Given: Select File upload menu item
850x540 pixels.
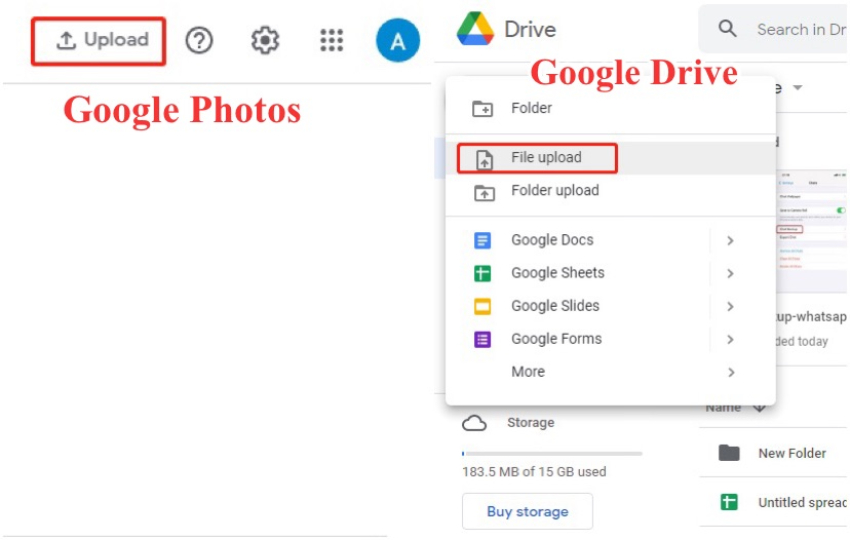Looking at the screenshot, I should coord(610,158).
